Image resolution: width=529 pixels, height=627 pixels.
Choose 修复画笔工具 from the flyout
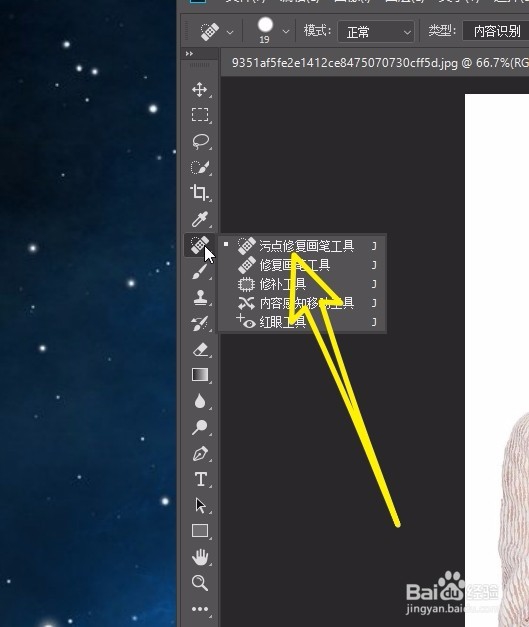coord(302,265)
